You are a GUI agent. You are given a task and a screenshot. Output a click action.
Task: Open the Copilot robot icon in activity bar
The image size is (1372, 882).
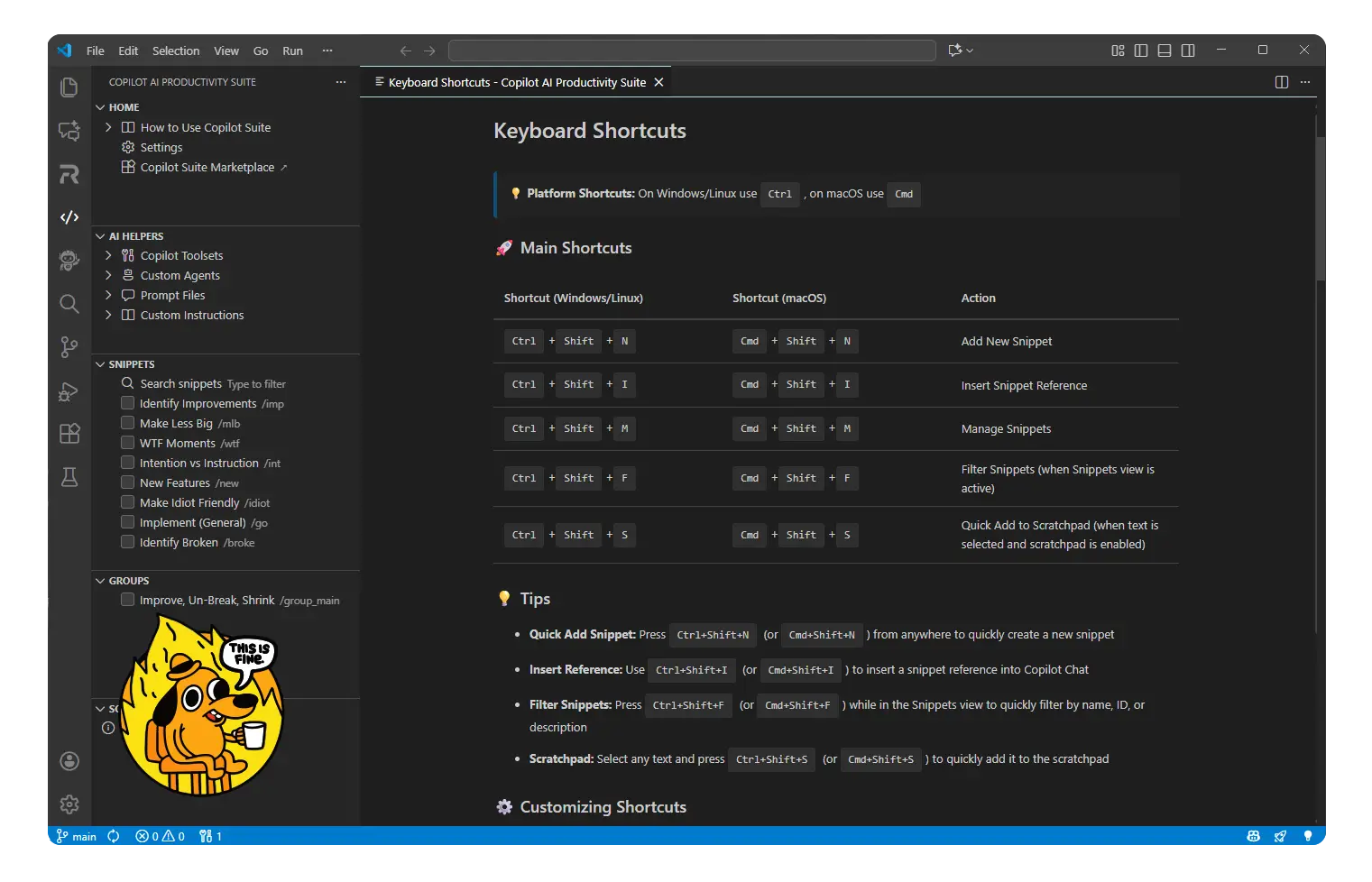point(69,261)
